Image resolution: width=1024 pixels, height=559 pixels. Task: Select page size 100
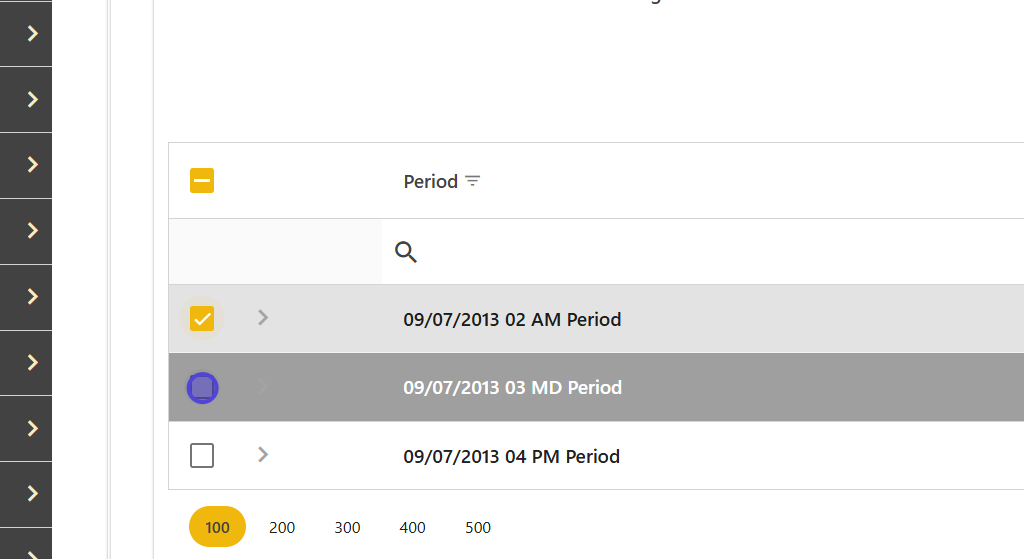pos(217,527)
